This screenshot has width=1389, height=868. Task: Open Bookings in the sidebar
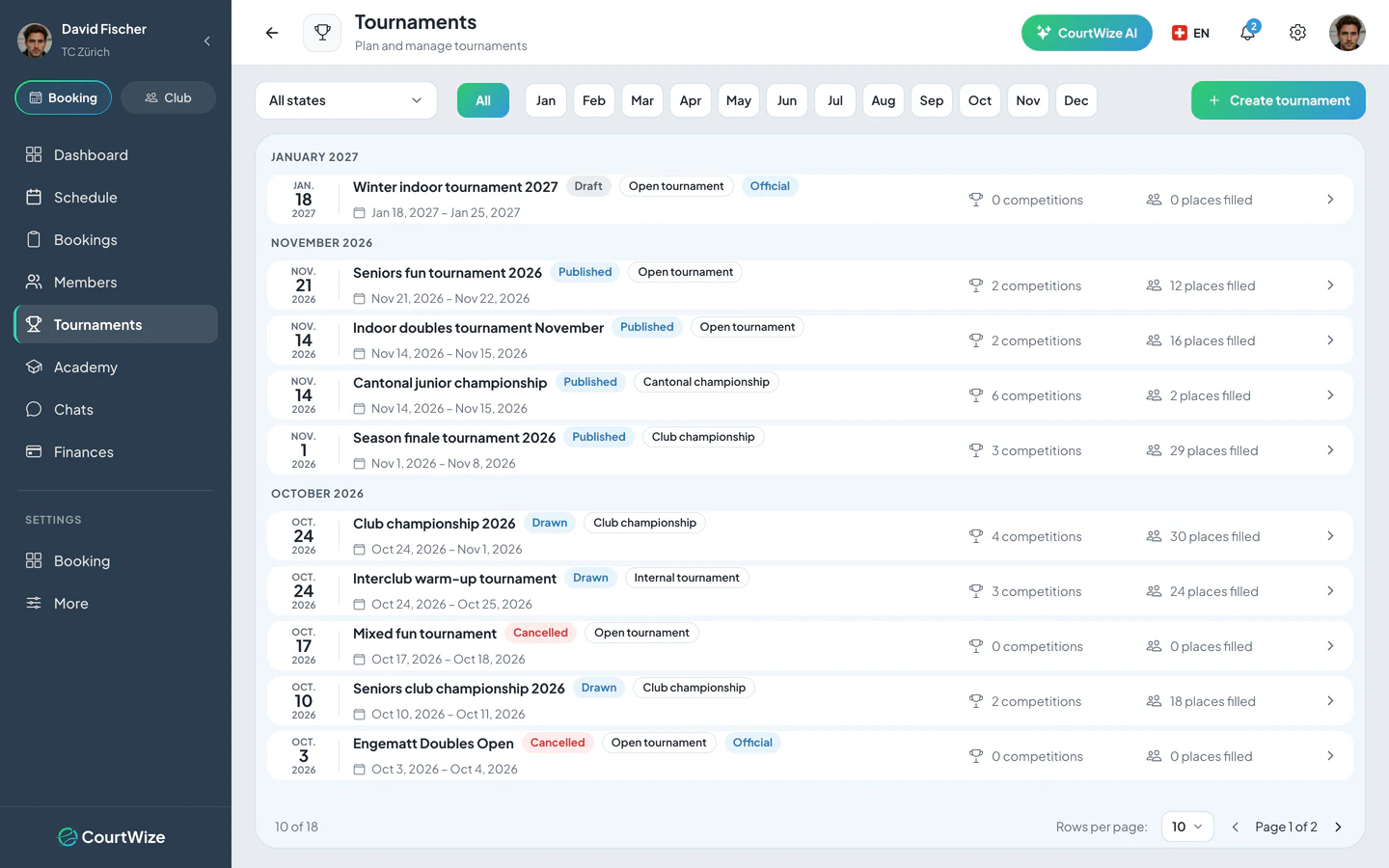pyautogui.click(x=116, y=240)
